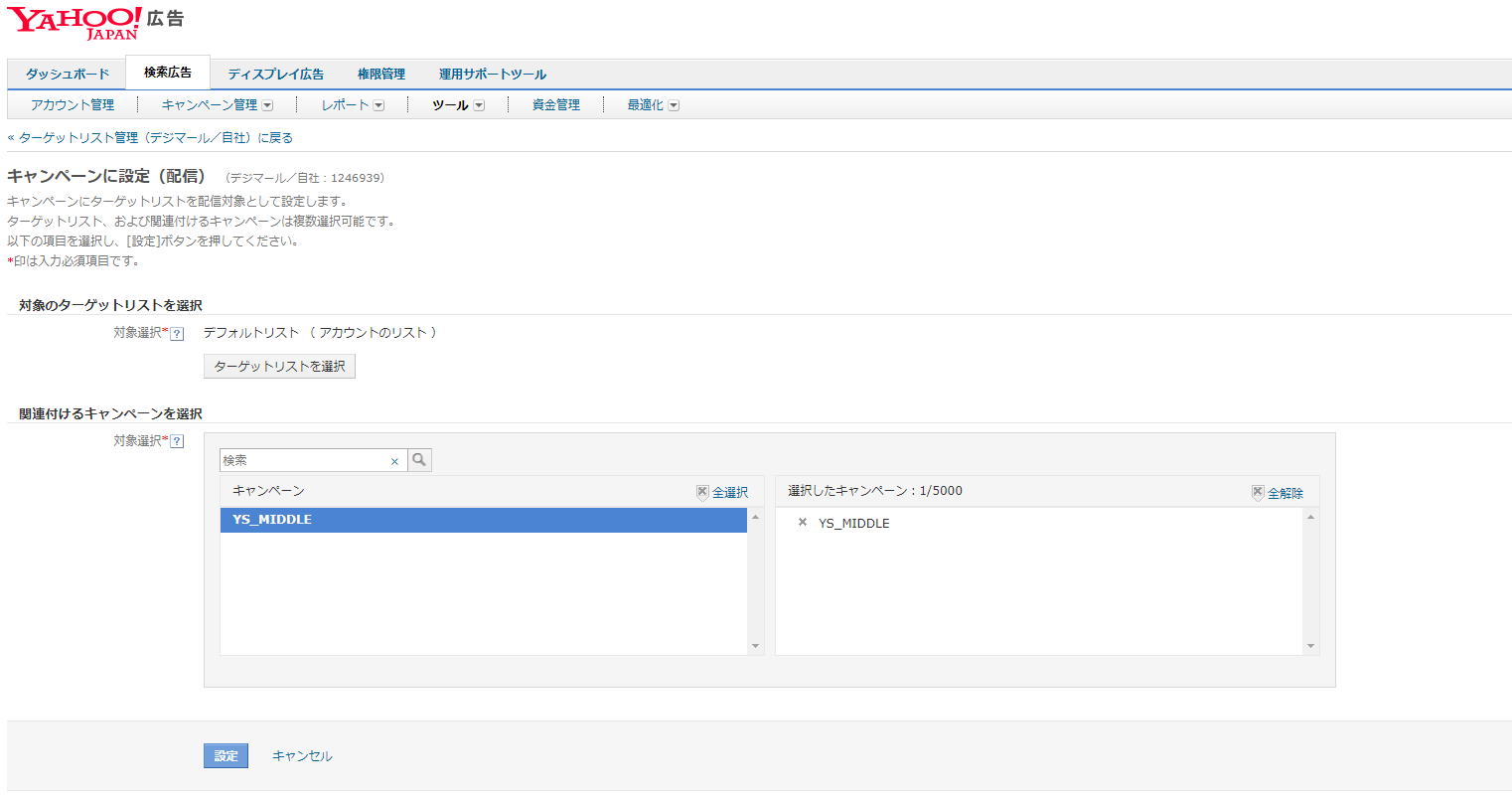
Task: Expand the レポート dropdown arrow
Action: 378,105
